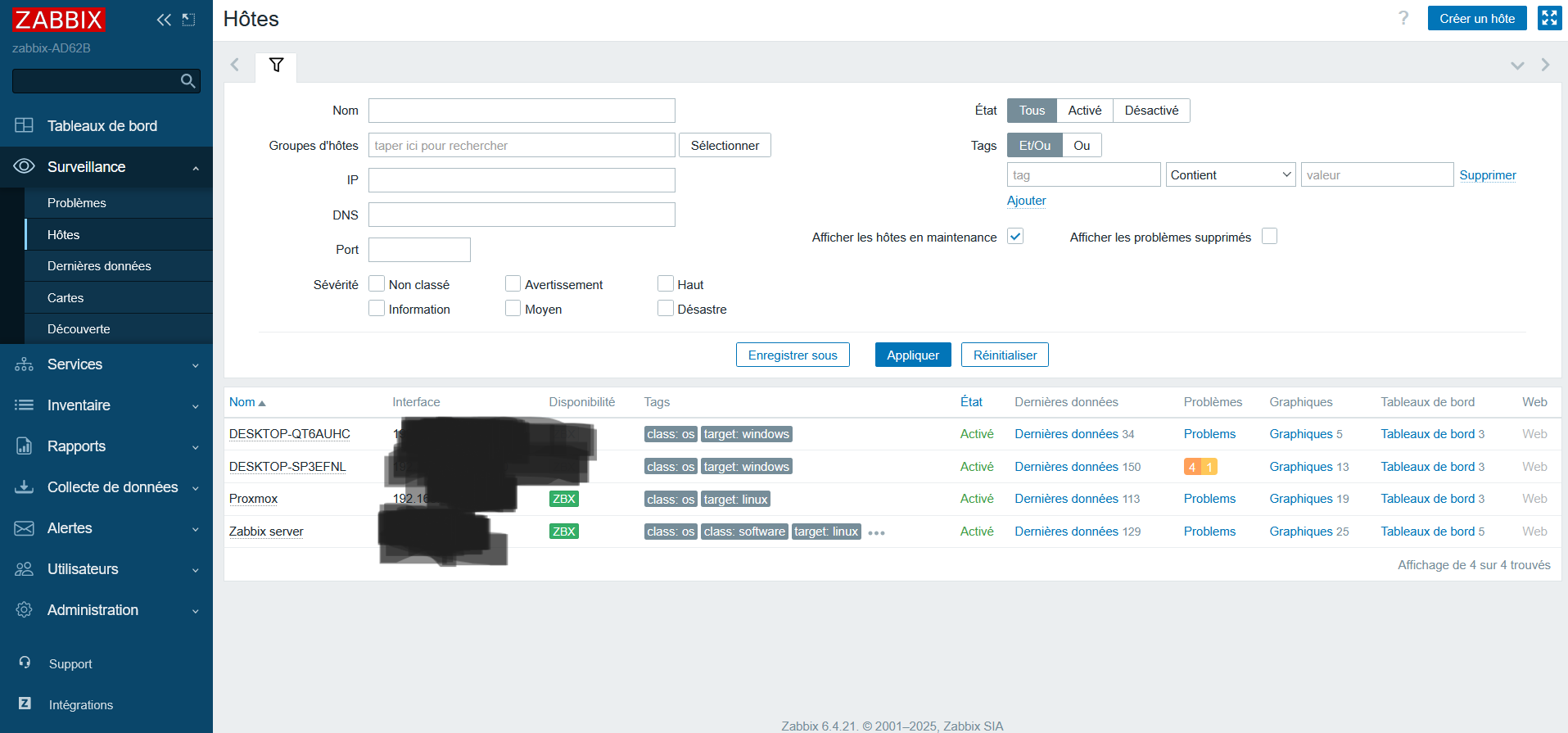This screenshot has height=733, width=1568.
Task: Expand the Administration sidebar section
Action: 106,610
